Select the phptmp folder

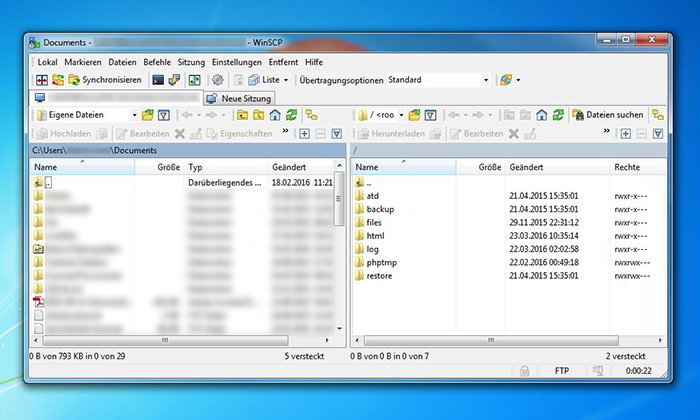coord(381,262)
